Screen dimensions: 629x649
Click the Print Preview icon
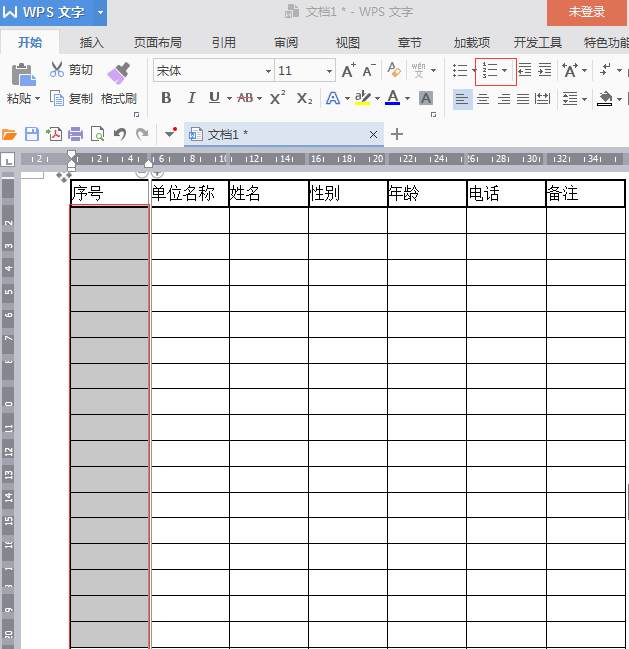97,134
